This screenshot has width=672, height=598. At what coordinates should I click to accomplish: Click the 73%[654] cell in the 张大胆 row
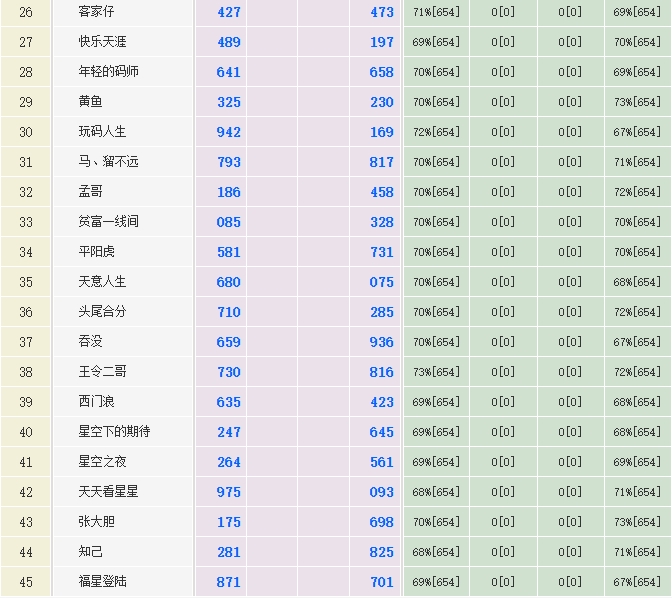pos(637,522)
